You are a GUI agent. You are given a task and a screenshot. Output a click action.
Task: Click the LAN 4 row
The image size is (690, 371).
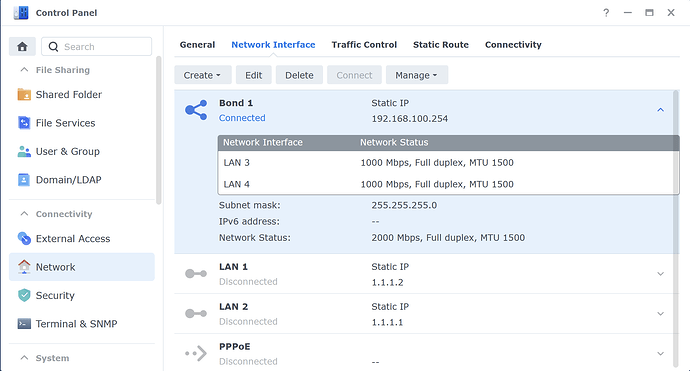click(448, 184)
